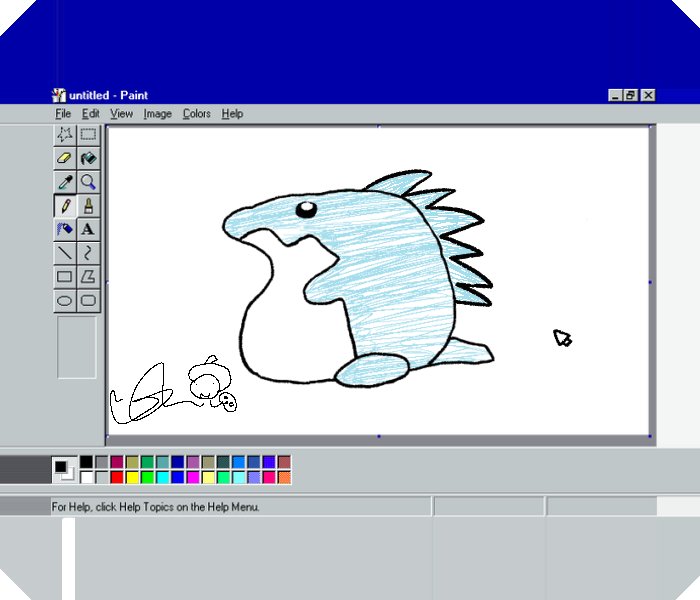This screenshot has height=600, width=700.
Task: Choose the black swatch in the palette's top row
Action: (87, 462)
